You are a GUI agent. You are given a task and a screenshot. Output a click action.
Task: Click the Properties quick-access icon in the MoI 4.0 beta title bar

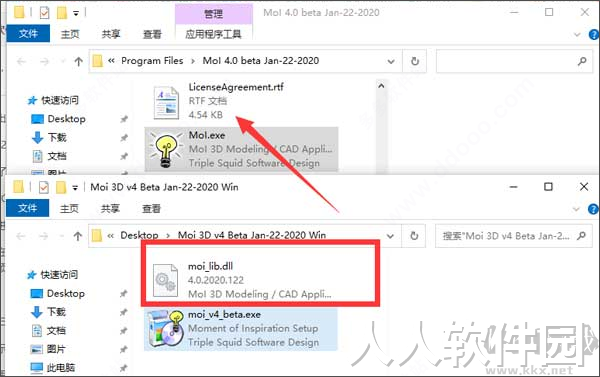[44, 13]
